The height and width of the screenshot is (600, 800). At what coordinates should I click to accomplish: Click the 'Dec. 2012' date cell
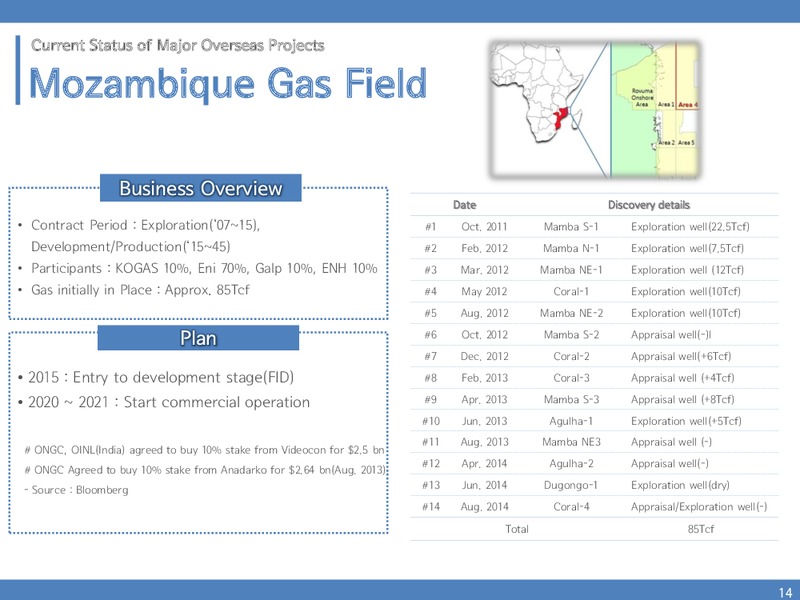pyautogui.click(x=484, y=356)
